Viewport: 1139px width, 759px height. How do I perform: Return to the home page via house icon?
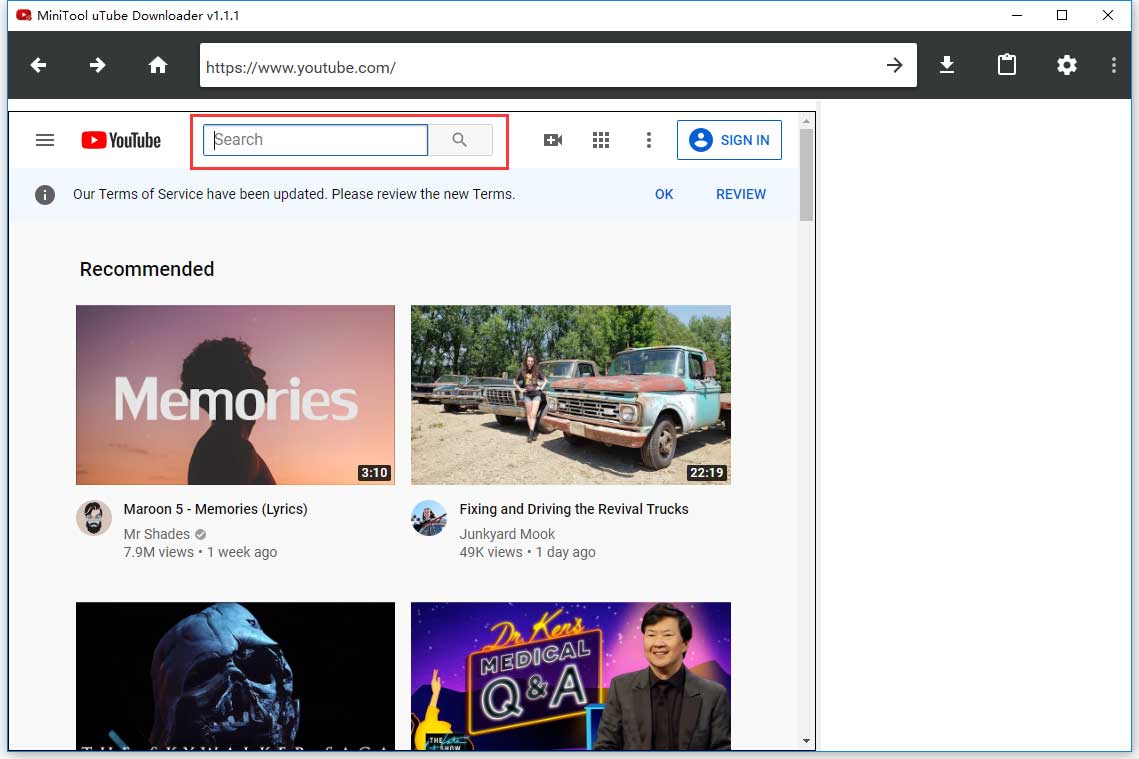point(158,65)
